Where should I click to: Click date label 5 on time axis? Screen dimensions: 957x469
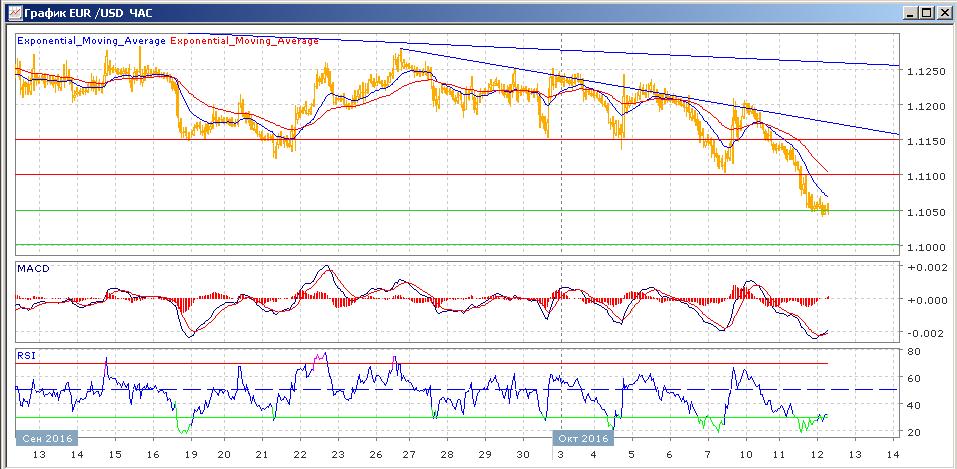click(x=632, y=455)
